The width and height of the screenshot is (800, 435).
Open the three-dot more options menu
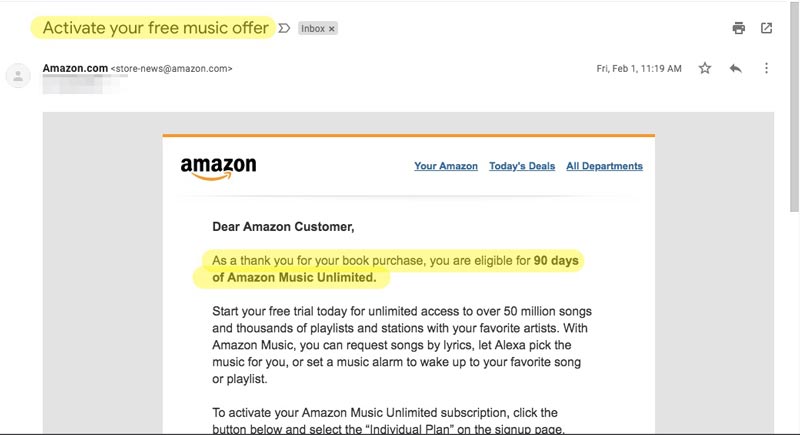pyautogui.click(x=766, y=68)
